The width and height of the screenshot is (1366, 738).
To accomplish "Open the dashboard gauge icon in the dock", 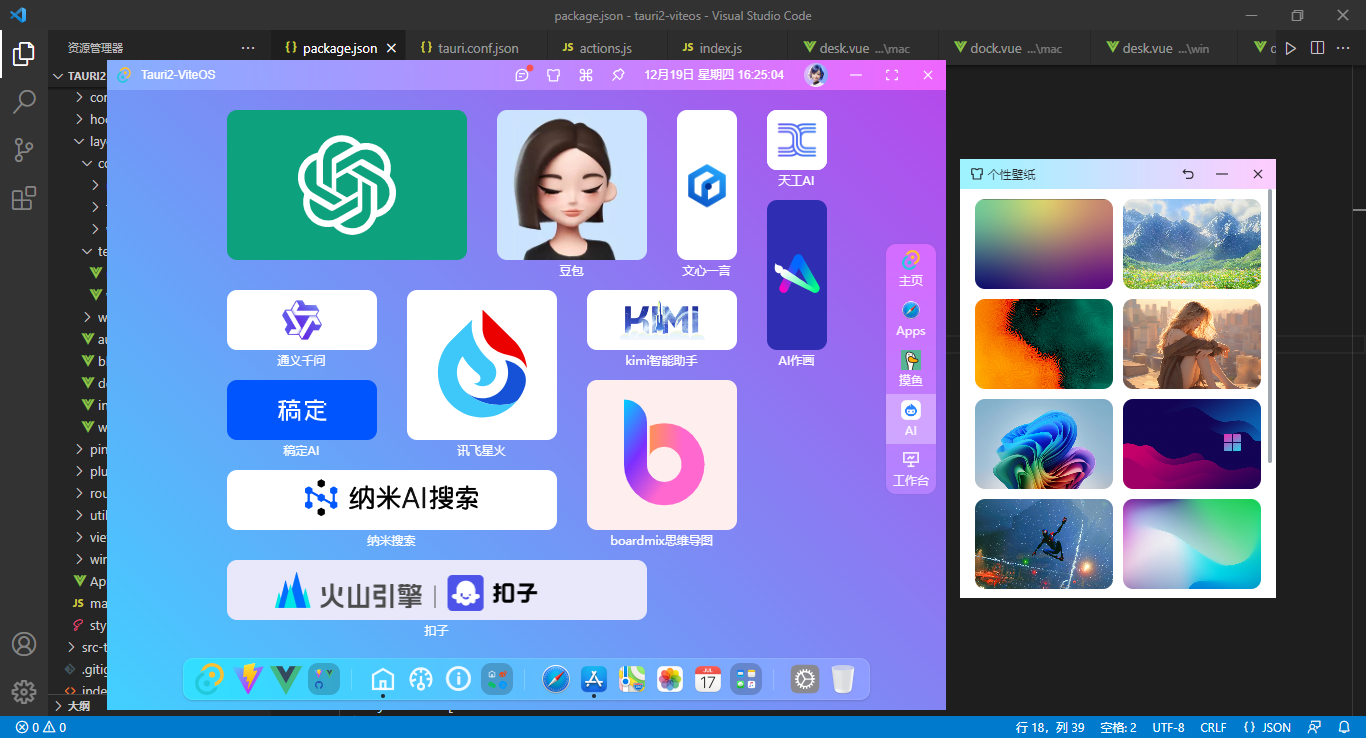I will coord(420,679).
